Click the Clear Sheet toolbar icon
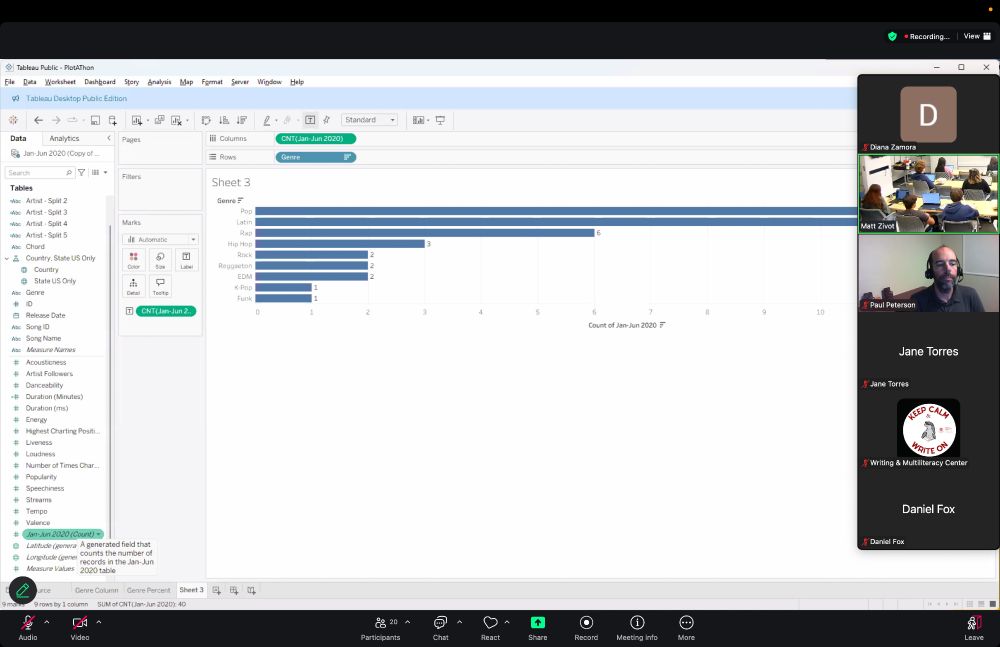1000x647 pixels. (177, 120)
